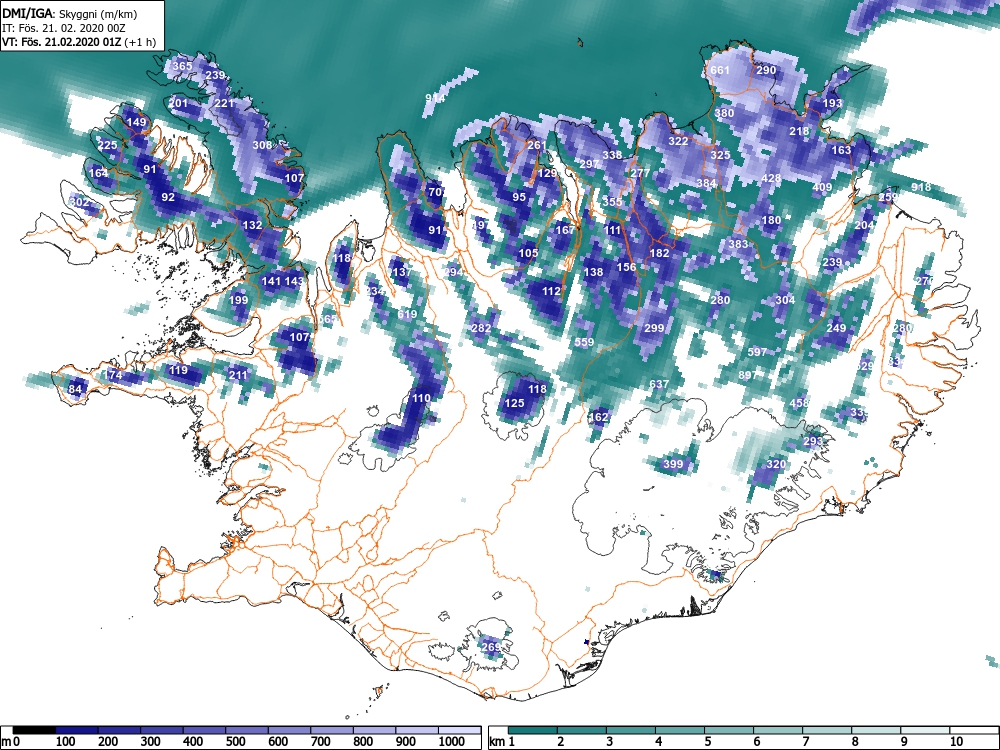
Task: Select the visibility value 95
Action: 519,198
